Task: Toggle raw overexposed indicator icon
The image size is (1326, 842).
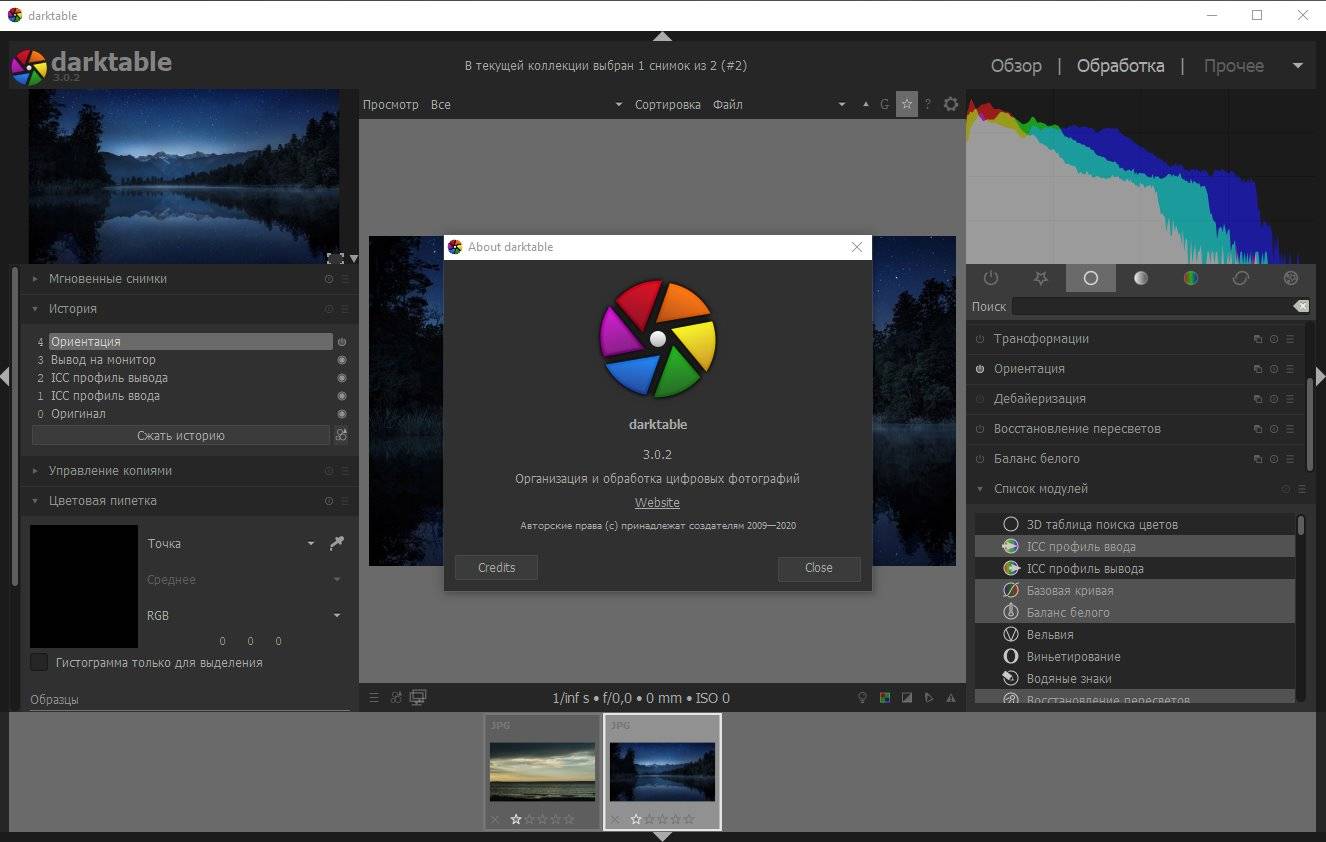Action: (884, 698)
